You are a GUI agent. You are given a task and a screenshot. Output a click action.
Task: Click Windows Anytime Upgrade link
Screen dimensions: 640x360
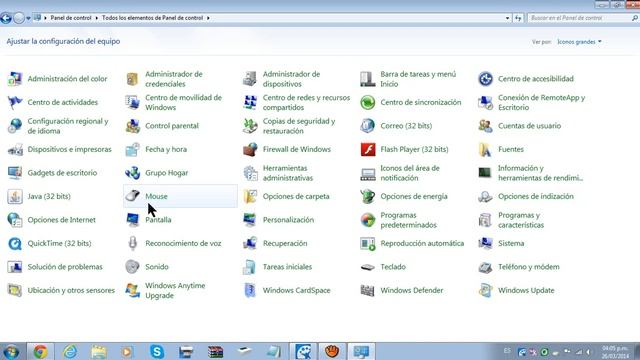[175, 291]
